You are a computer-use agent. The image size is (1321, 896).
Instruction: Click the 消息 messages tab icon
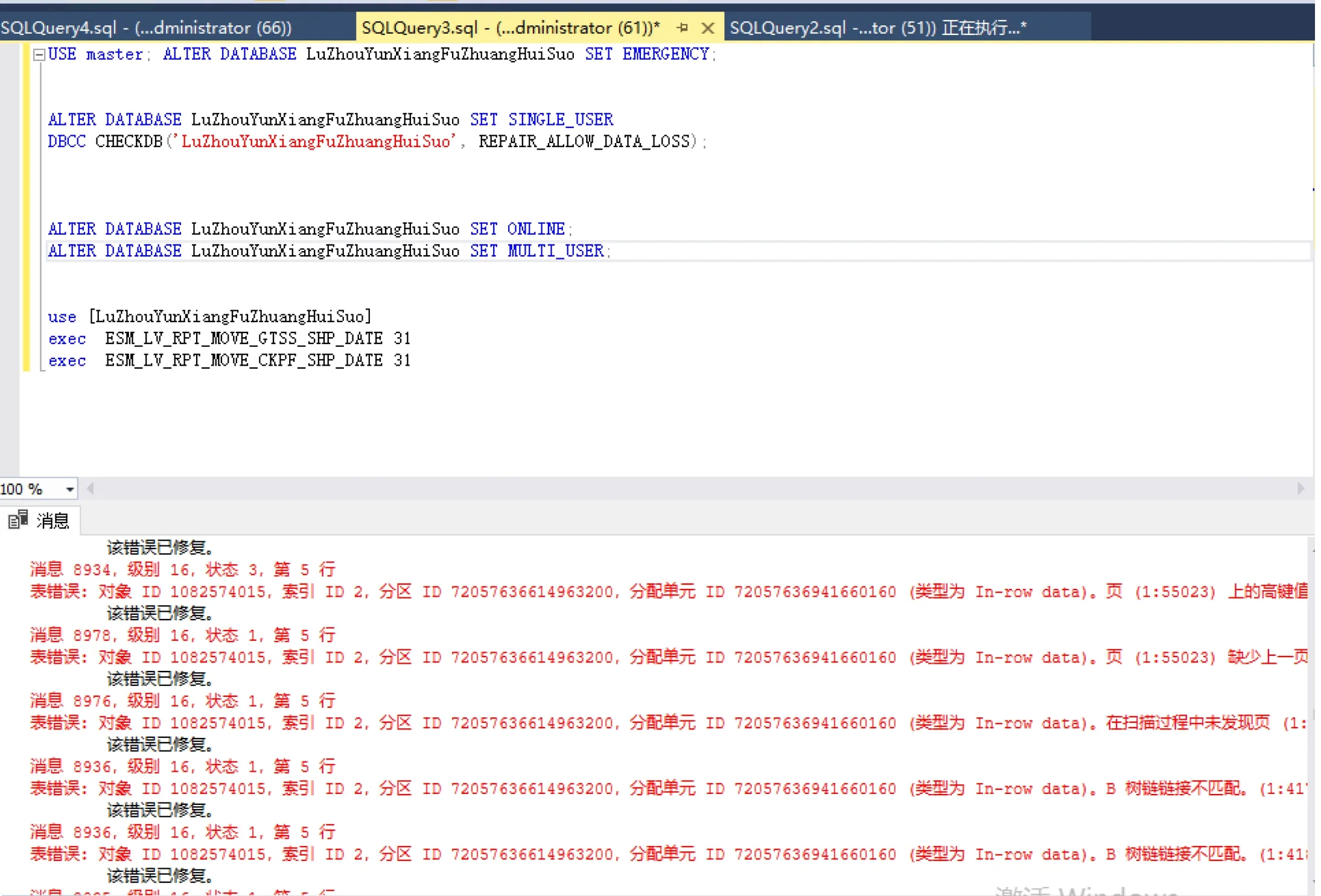click(x=18, y=519)
